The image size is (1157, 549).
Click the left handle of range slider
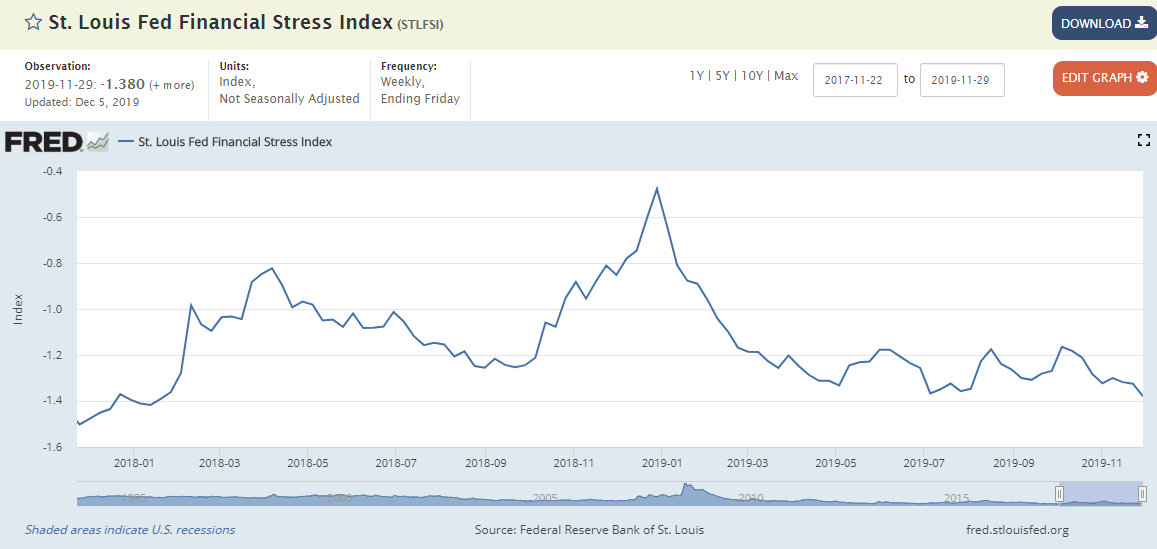1060,494
